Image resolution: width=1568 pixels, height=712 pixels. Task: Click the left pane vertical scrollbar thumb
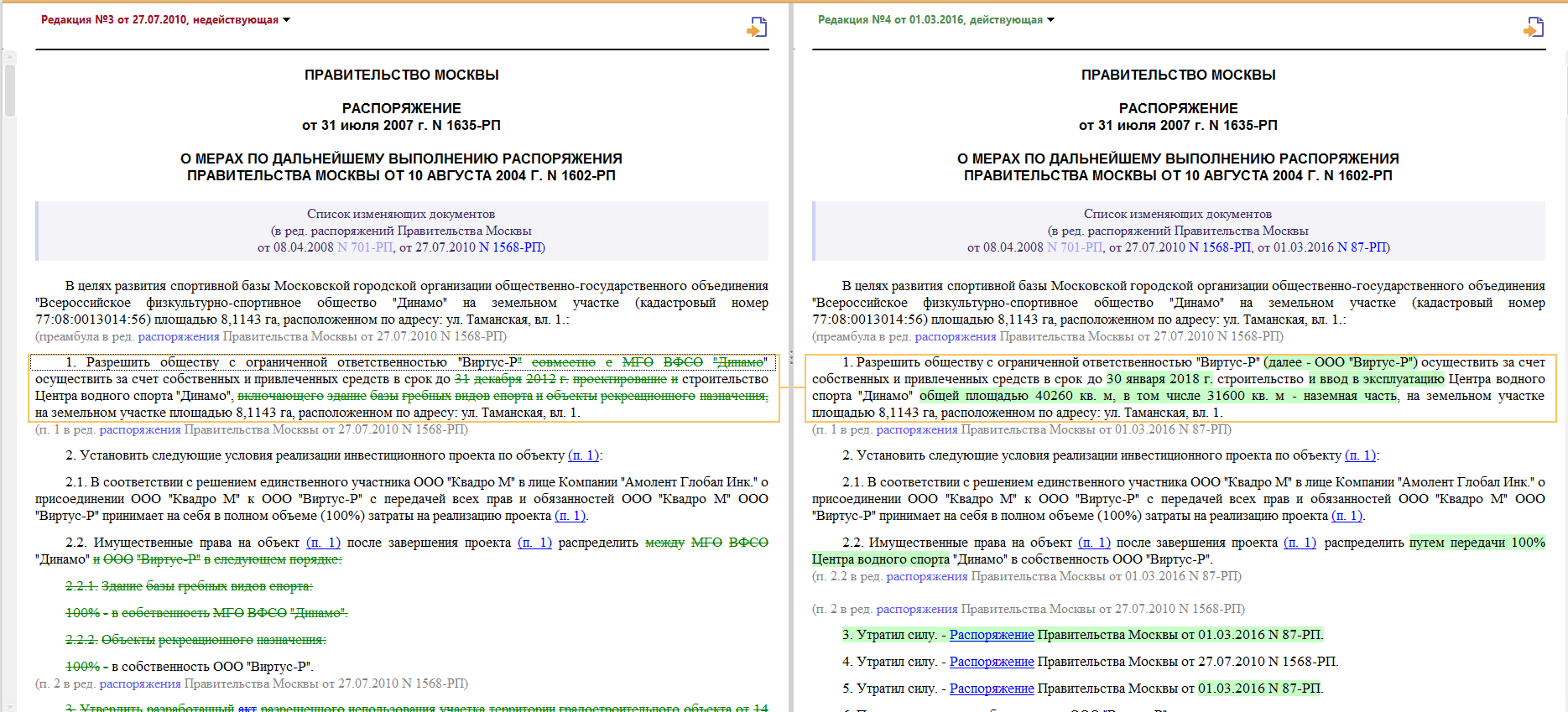coord(10,90)
